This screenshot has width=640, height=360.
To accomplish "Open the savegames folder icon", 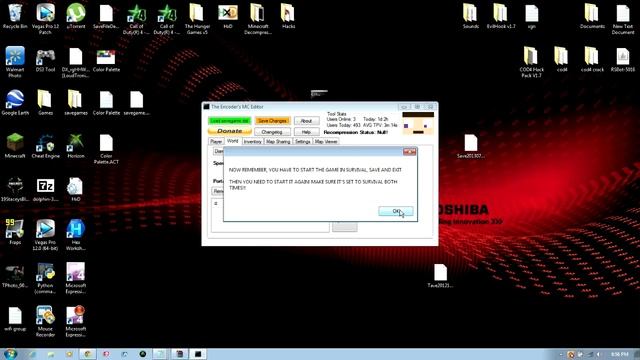I will coord(76,103).
